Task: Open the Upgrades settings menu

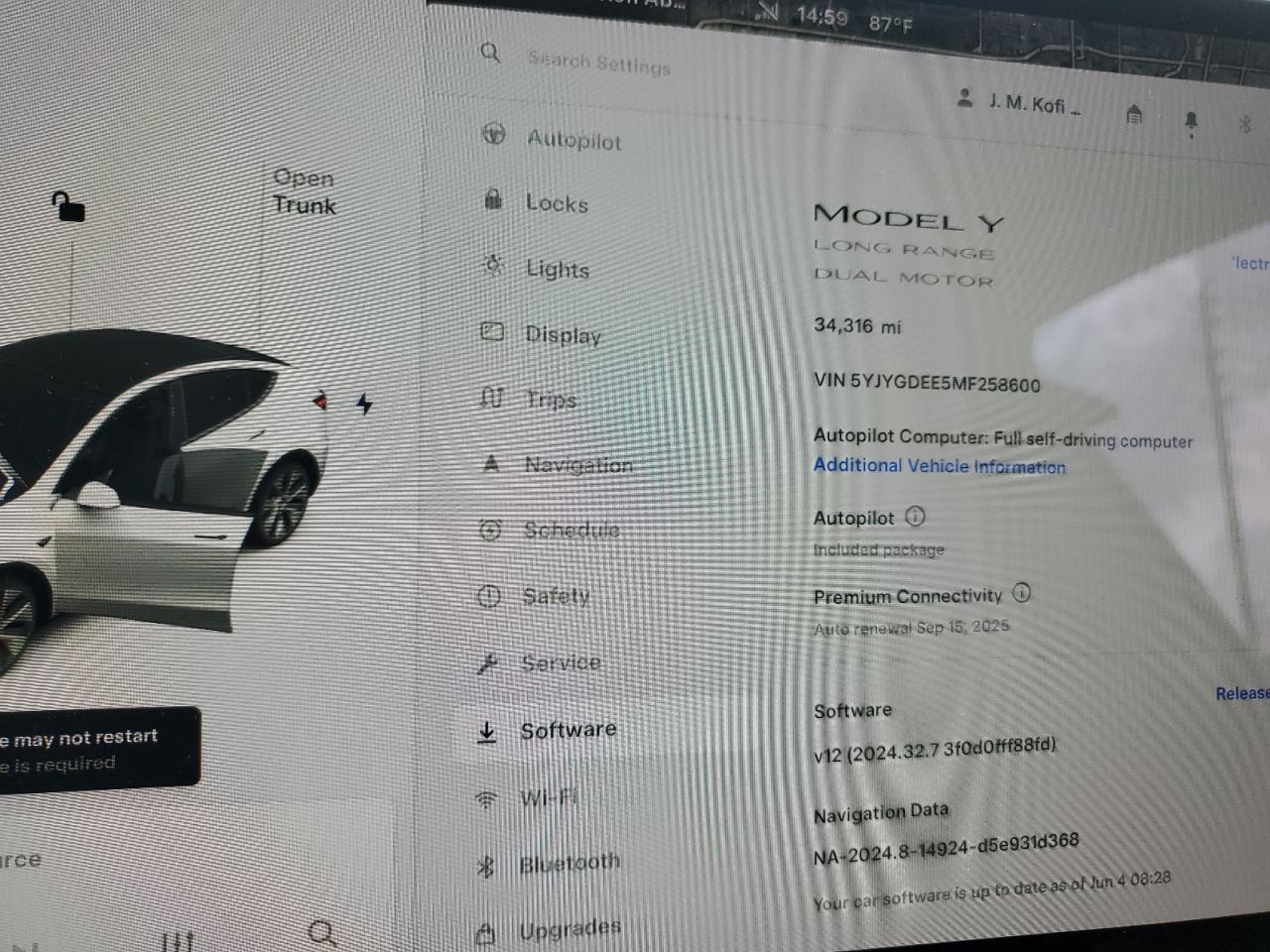Action: click(548, 930)
